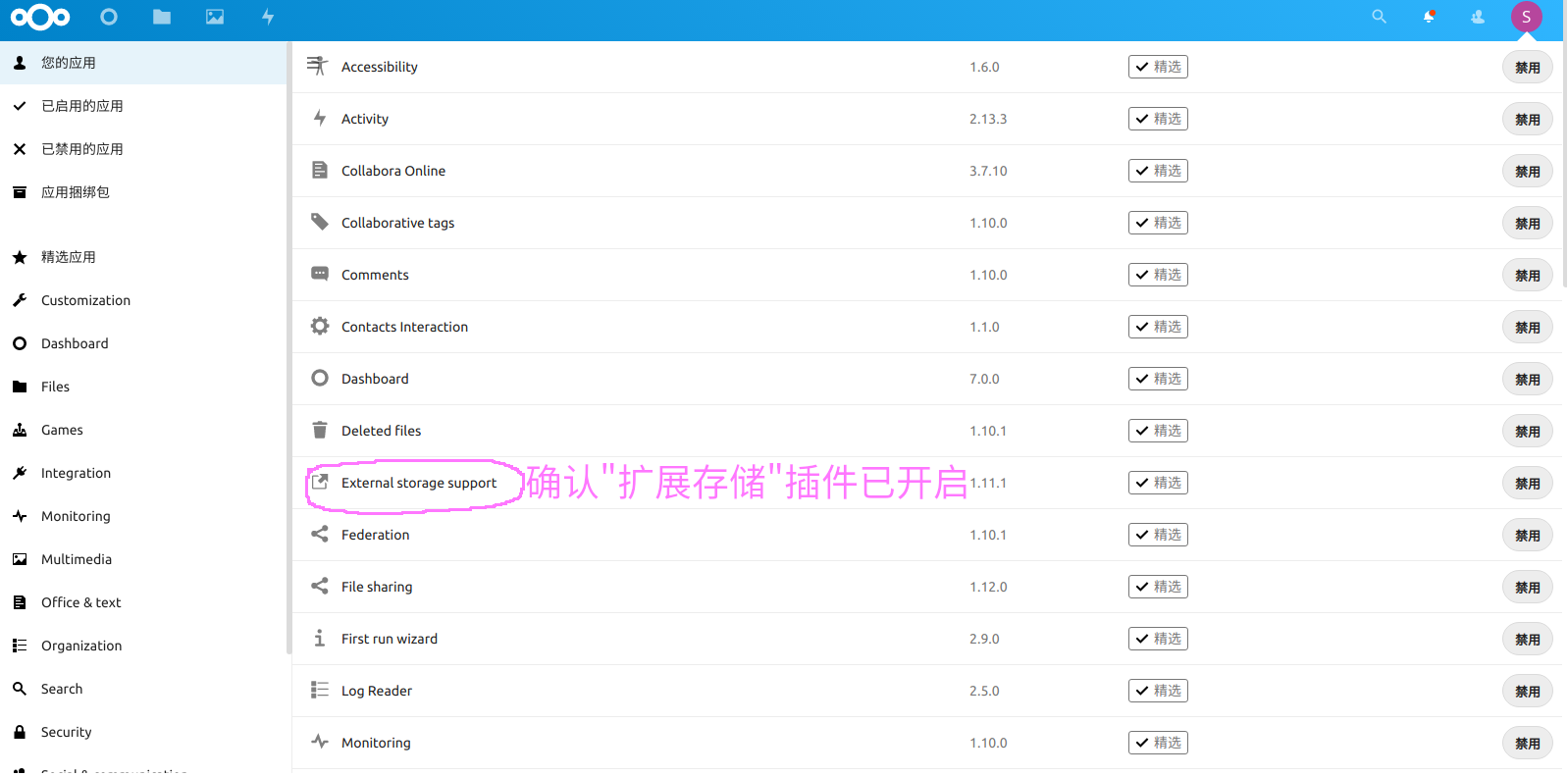1568x776 pixels.
Task: Open the Games category in sidebar
Action: [143, 430]
